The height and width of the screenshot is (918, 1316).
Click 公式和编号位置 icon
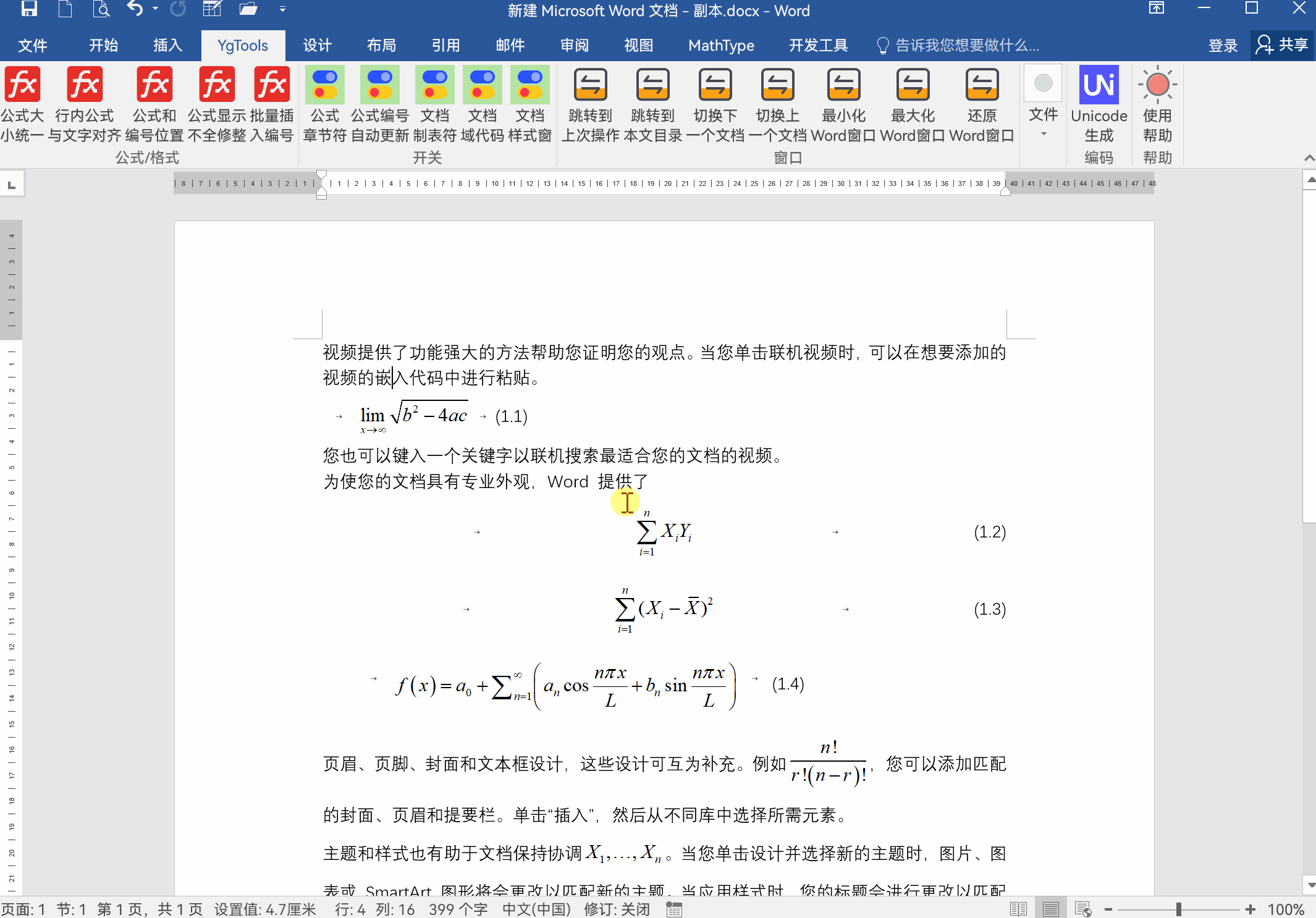coord(154,85)
